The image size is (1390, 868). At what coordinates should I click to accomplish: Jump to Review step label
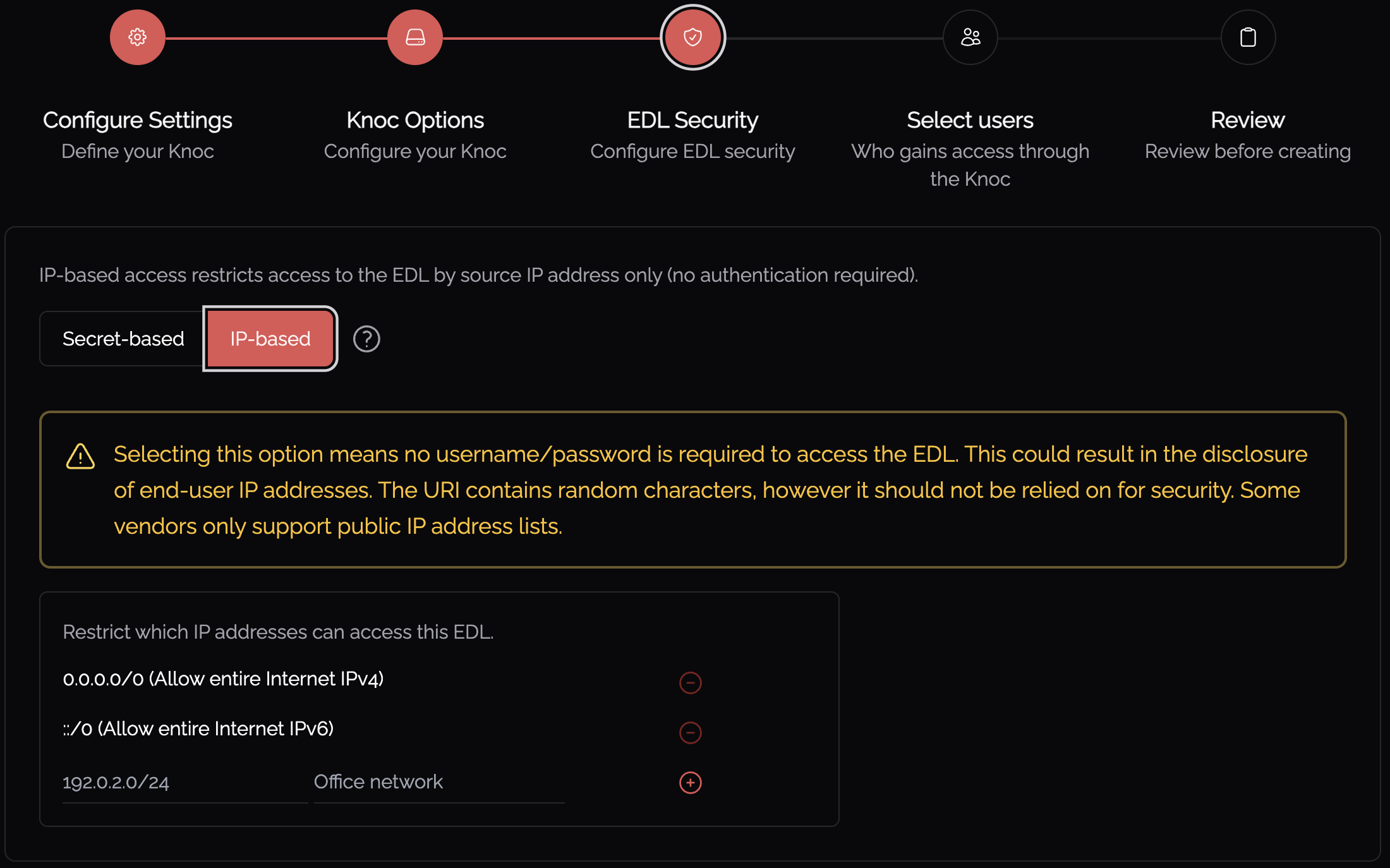pos(1248,120)
